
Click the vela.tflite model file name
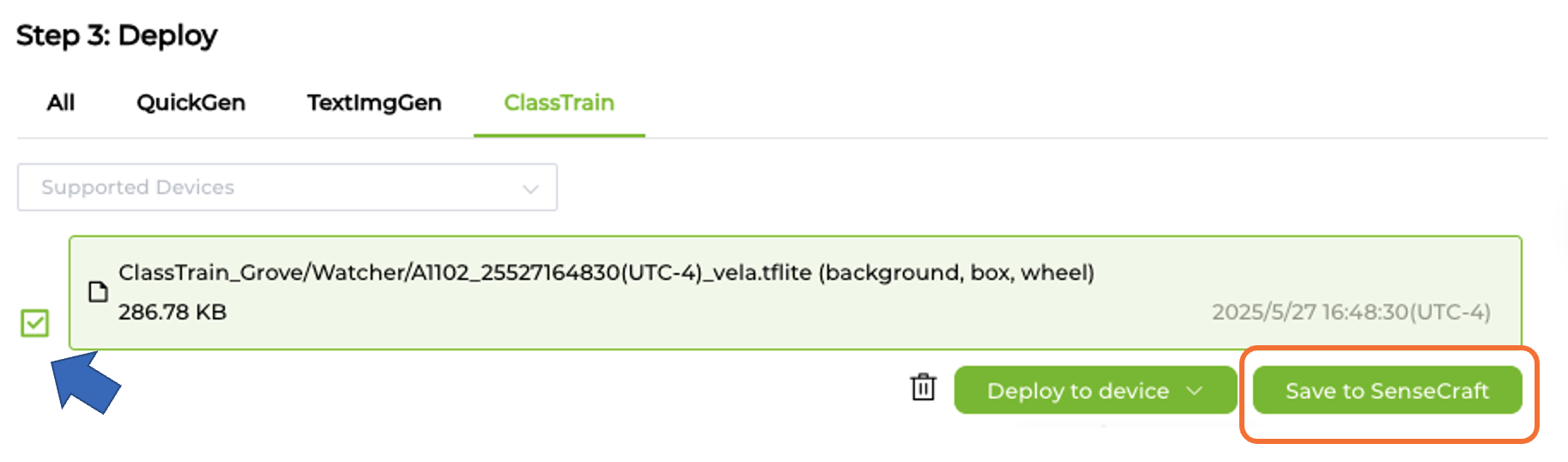464,272
